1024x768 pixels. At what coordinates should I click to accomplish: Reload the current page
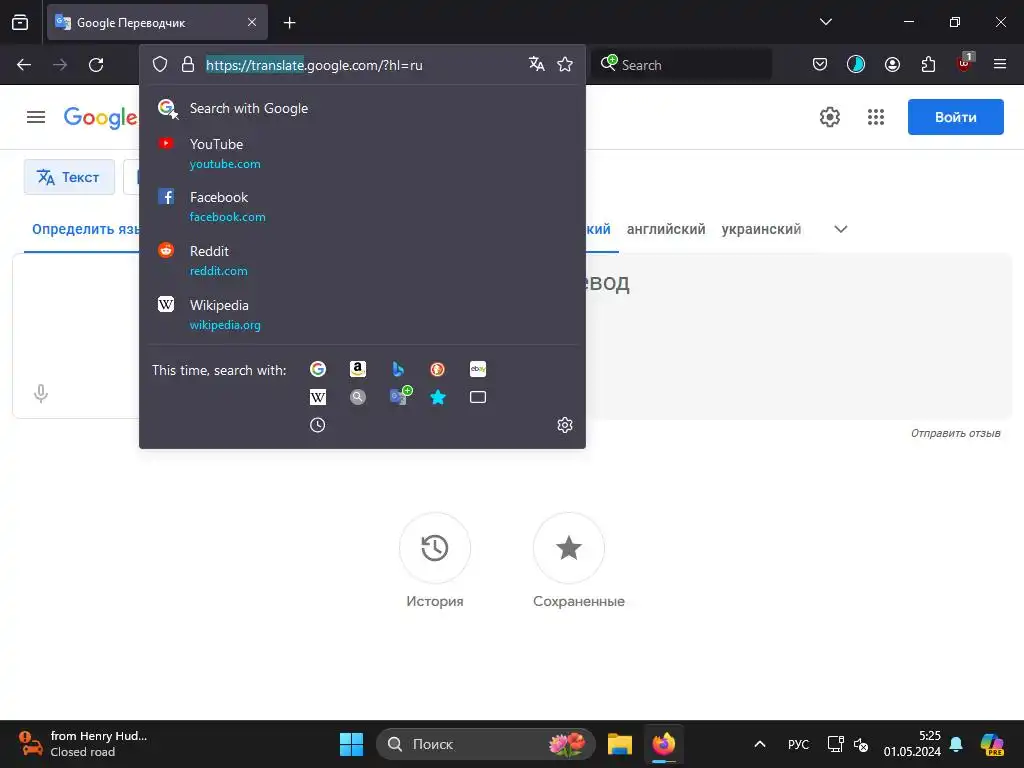[96, 65]
